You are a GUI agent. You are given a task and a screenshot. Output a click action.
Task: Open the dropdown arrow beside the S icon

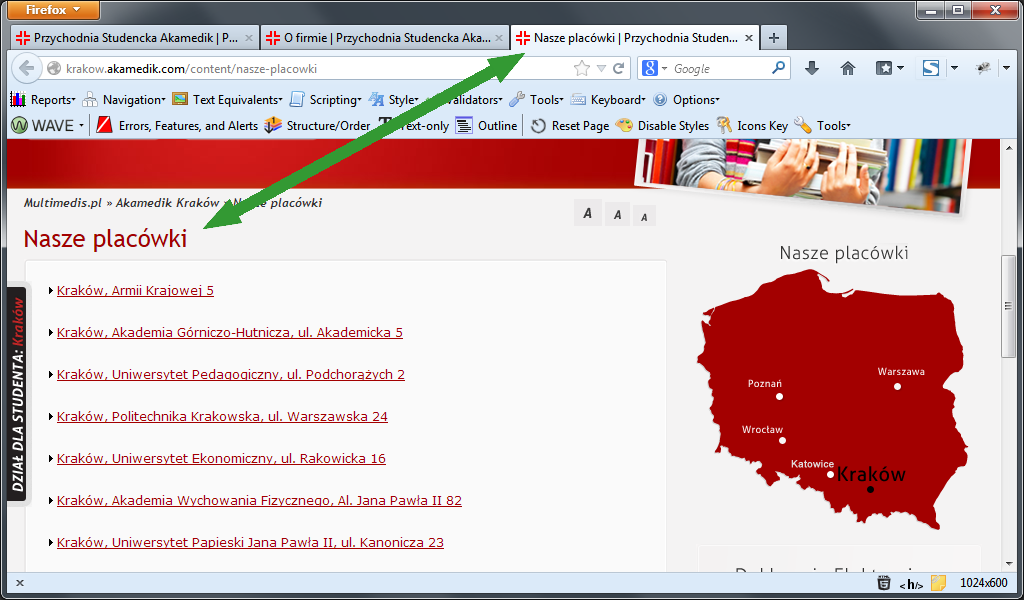pos(954,68)
